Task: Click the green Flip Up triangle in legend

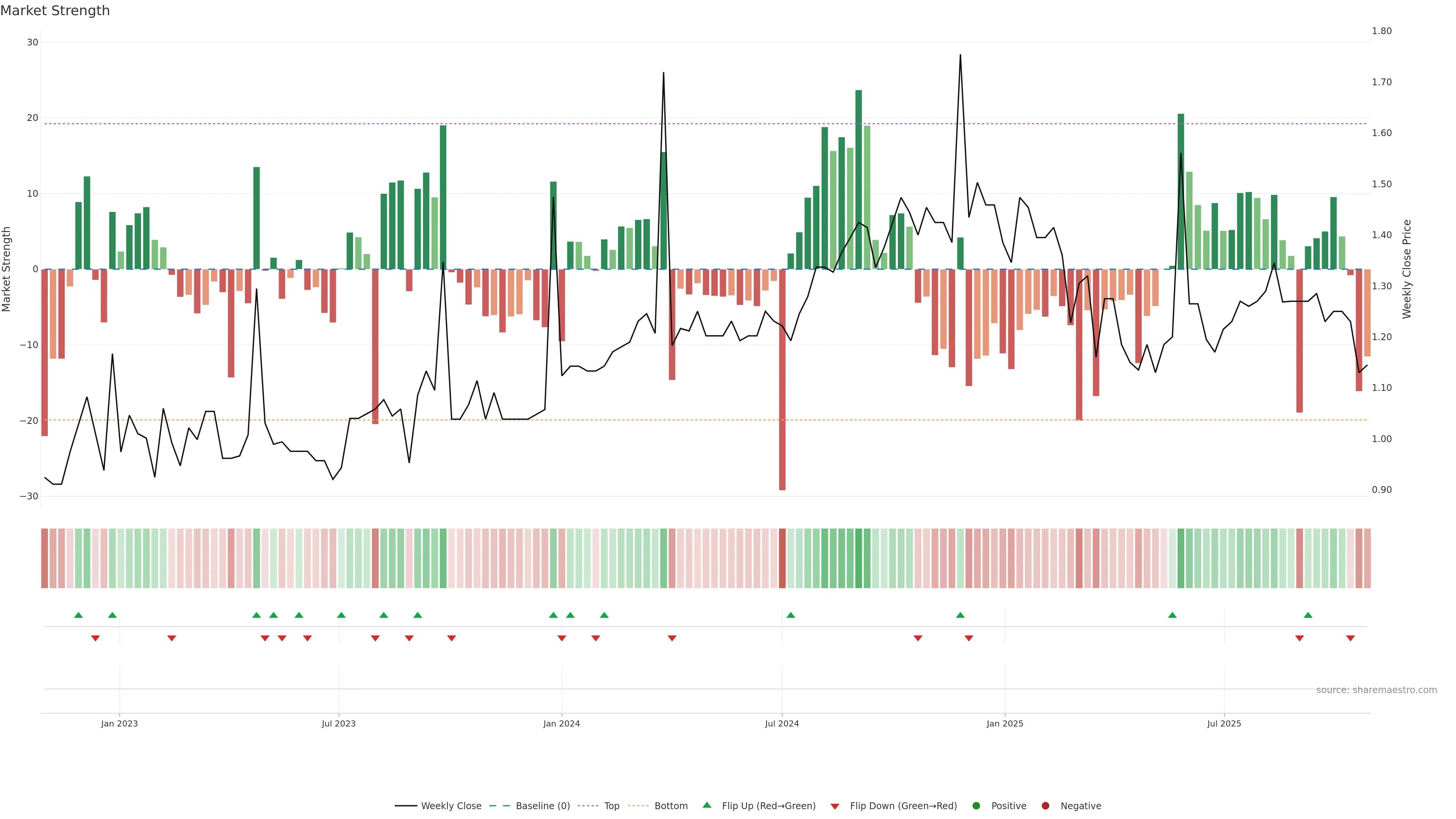Action: pyautogui.click(x=706, y=805)
